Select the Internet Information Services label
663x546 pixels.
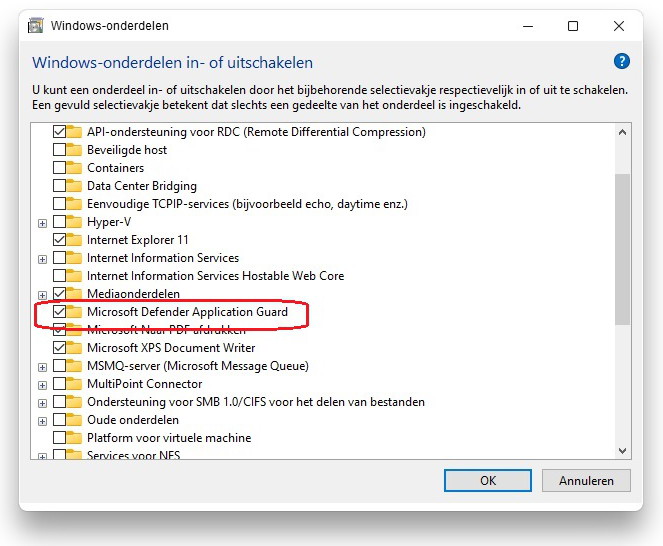(x=163, y=258)
